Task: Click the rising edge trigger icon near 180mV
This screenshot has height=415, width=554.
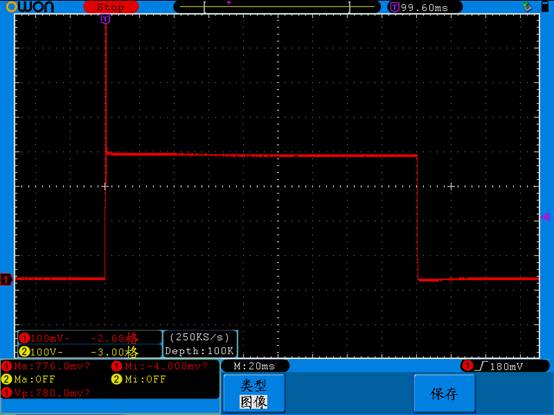Action: [481, 366]
